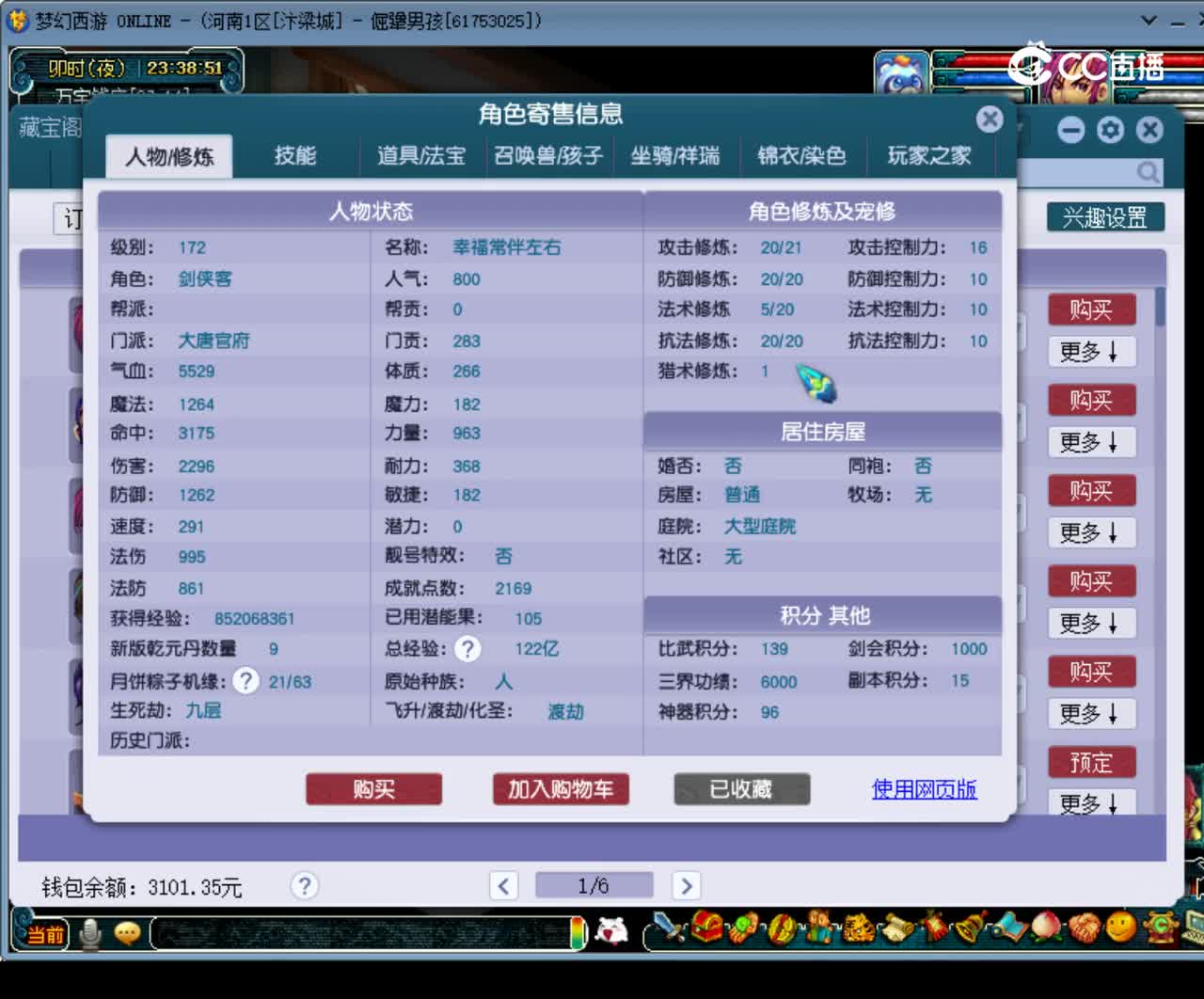Open the 召唤兽/孩子 tab
Viewport: 1204px width, 999px height.
coord(548,156)
